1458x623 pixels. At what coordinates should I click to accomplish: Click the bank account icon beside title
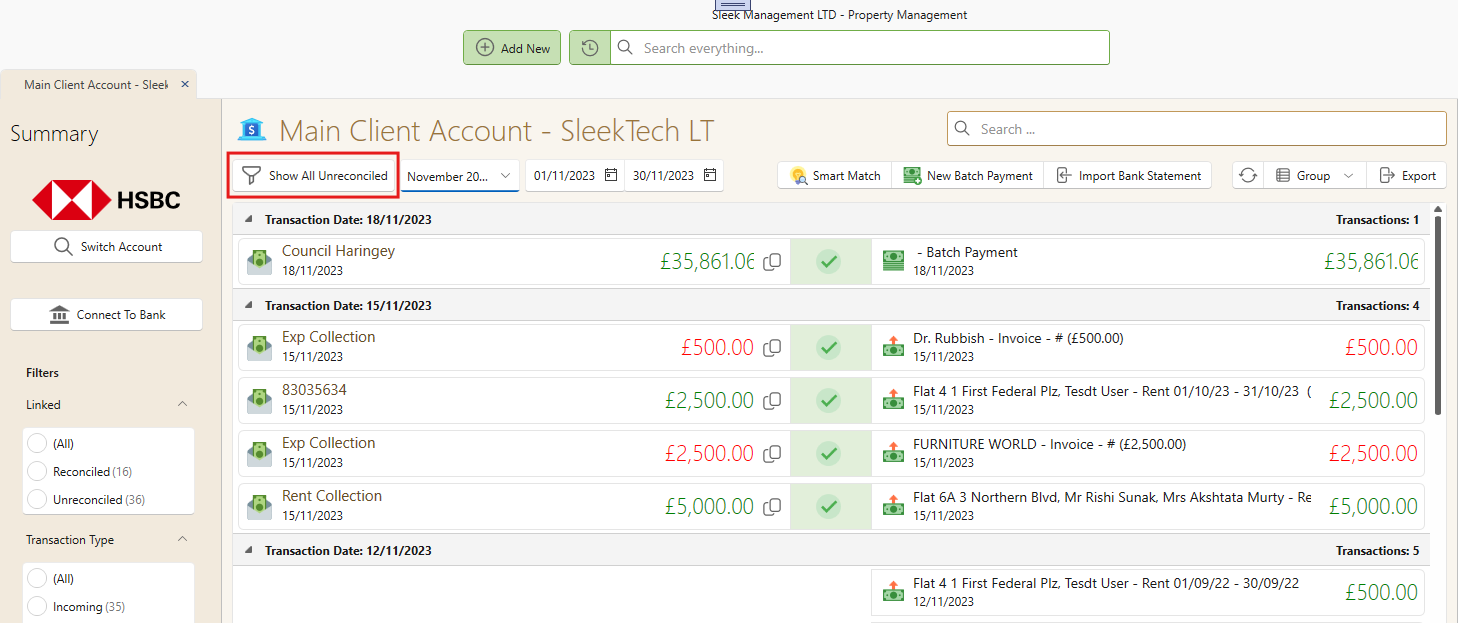[252, 130]
